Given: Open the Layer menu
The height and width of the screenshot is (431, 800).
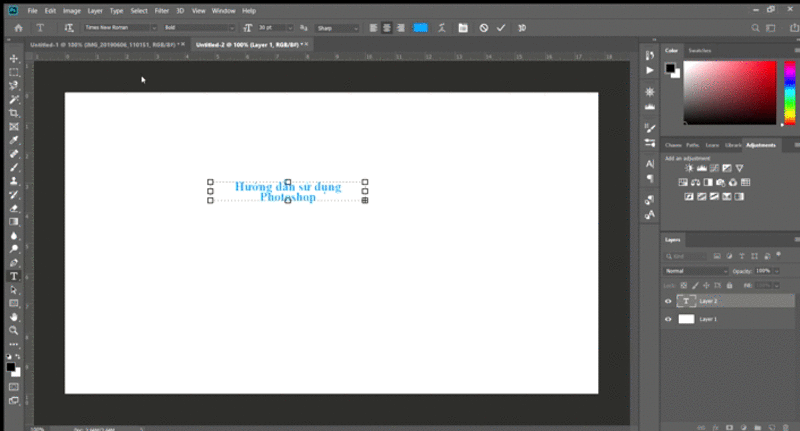Looking at the screenshot, I should click(95, 11).
